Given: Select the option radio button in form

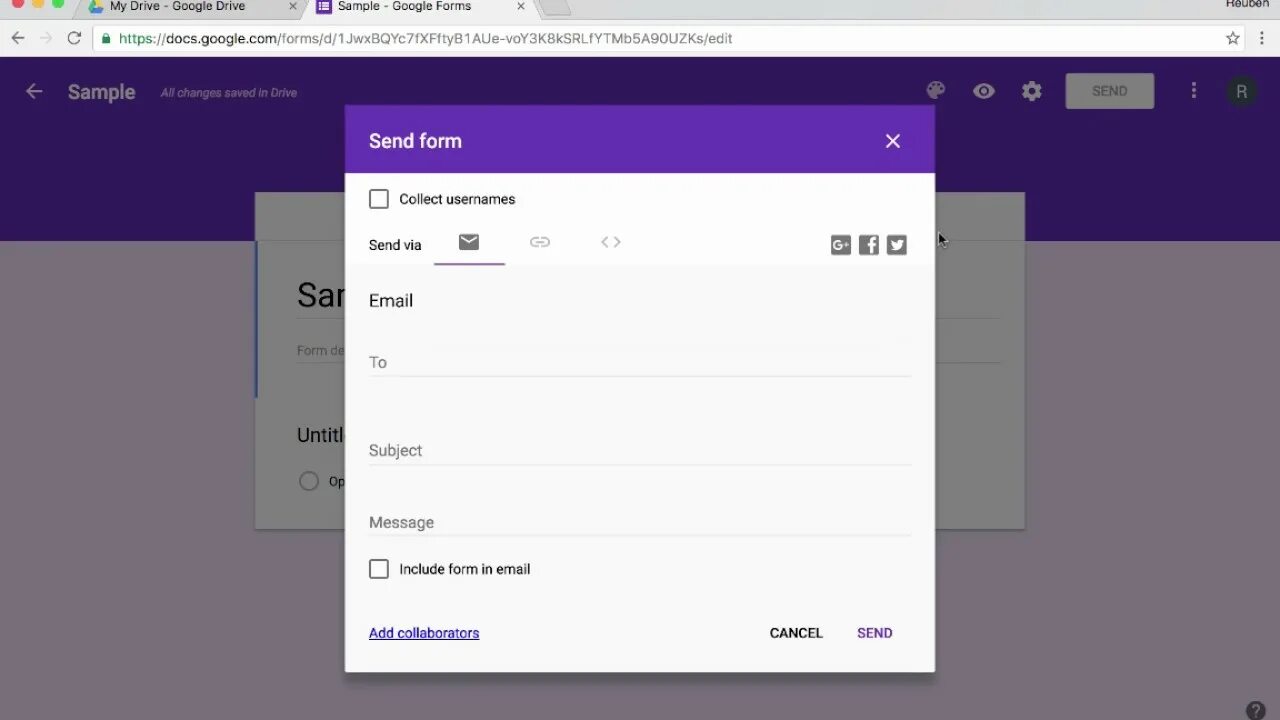Looking at the screenshot, I should pyautogui.click(x=309, y=481).
